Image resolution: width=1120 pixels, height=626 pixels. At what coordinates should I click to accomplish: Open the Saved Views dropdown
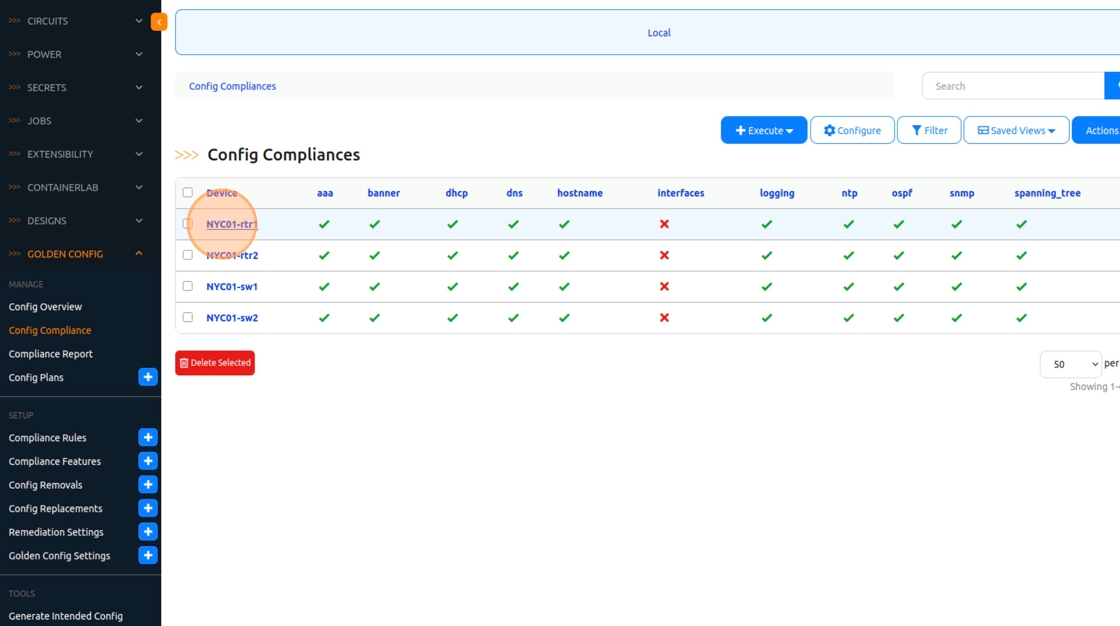pos(1016,130)
